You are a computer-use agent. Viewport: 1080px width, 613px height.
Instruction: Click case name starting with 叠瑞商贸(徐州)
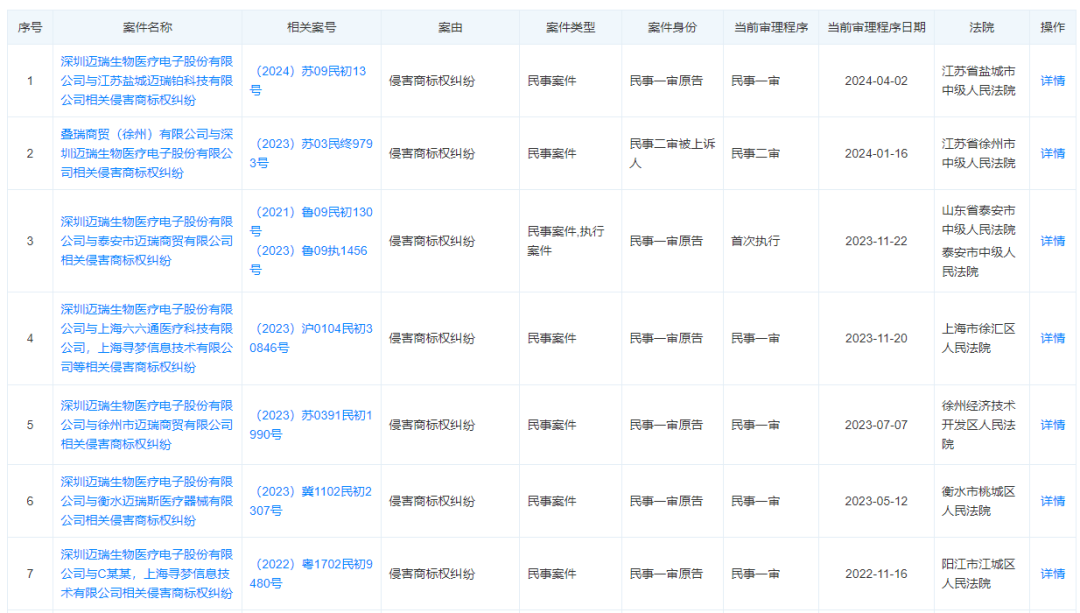pyautogui.click(x=147, y=154)
